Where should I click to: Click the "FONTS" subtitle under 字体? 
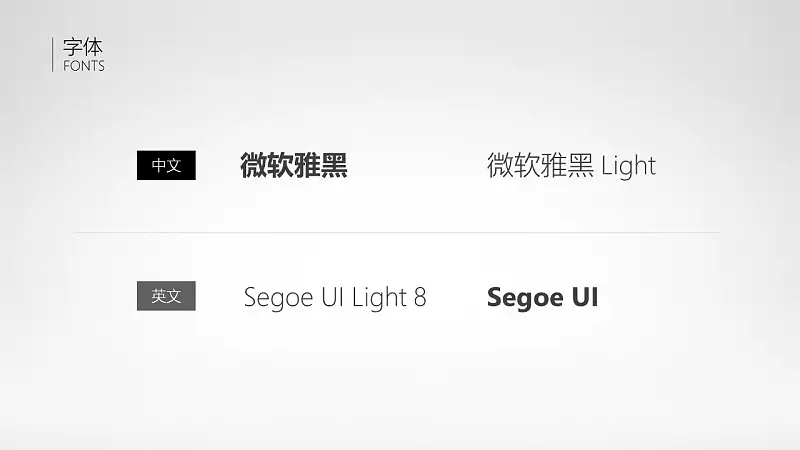(x=84, y=66)
